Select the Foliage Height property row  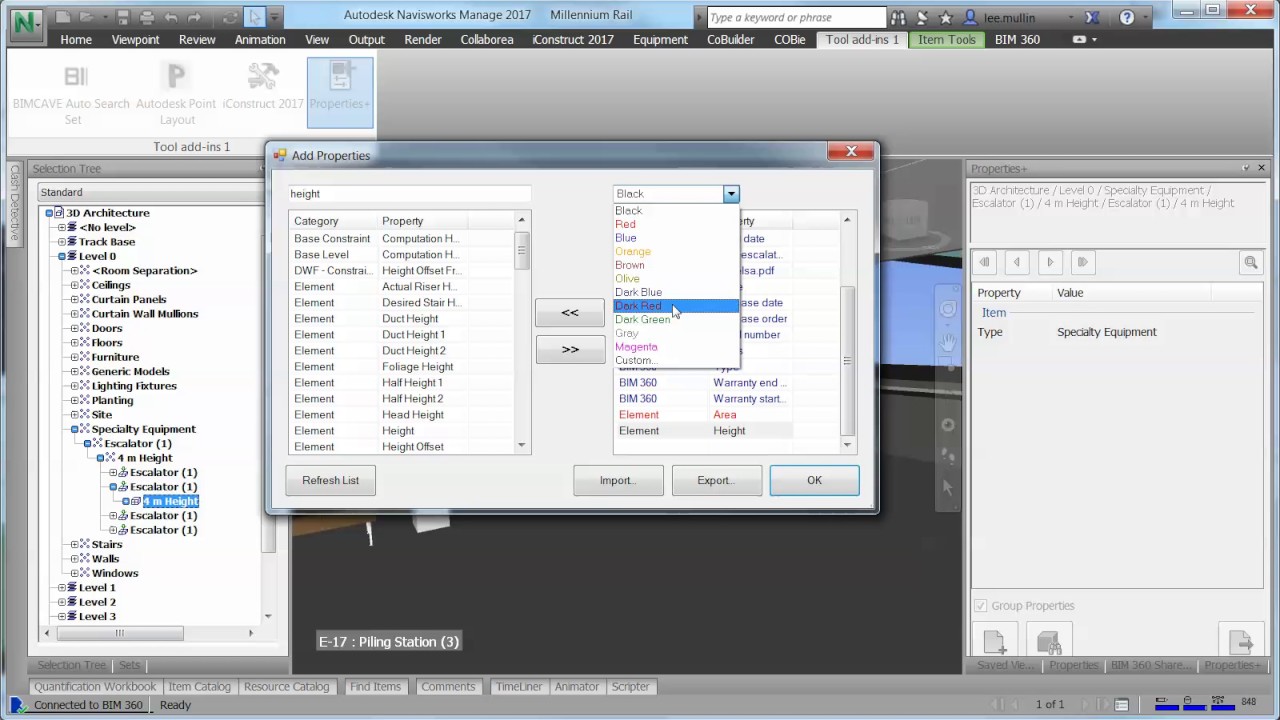[402, 367]
